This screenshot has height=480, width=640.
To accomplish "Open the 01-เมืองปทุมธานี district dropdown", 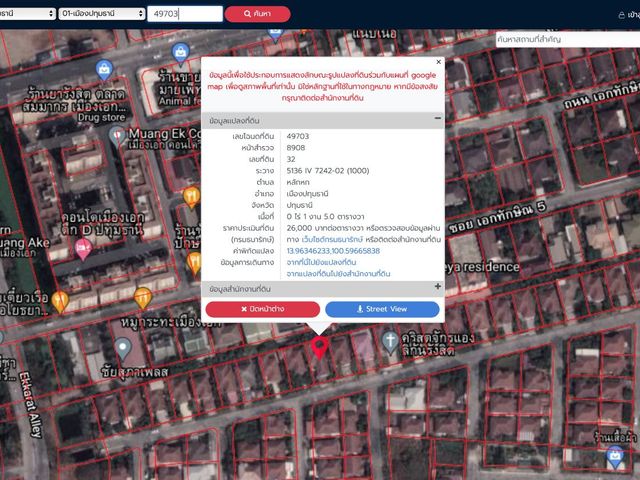I will tap(102, 13).
